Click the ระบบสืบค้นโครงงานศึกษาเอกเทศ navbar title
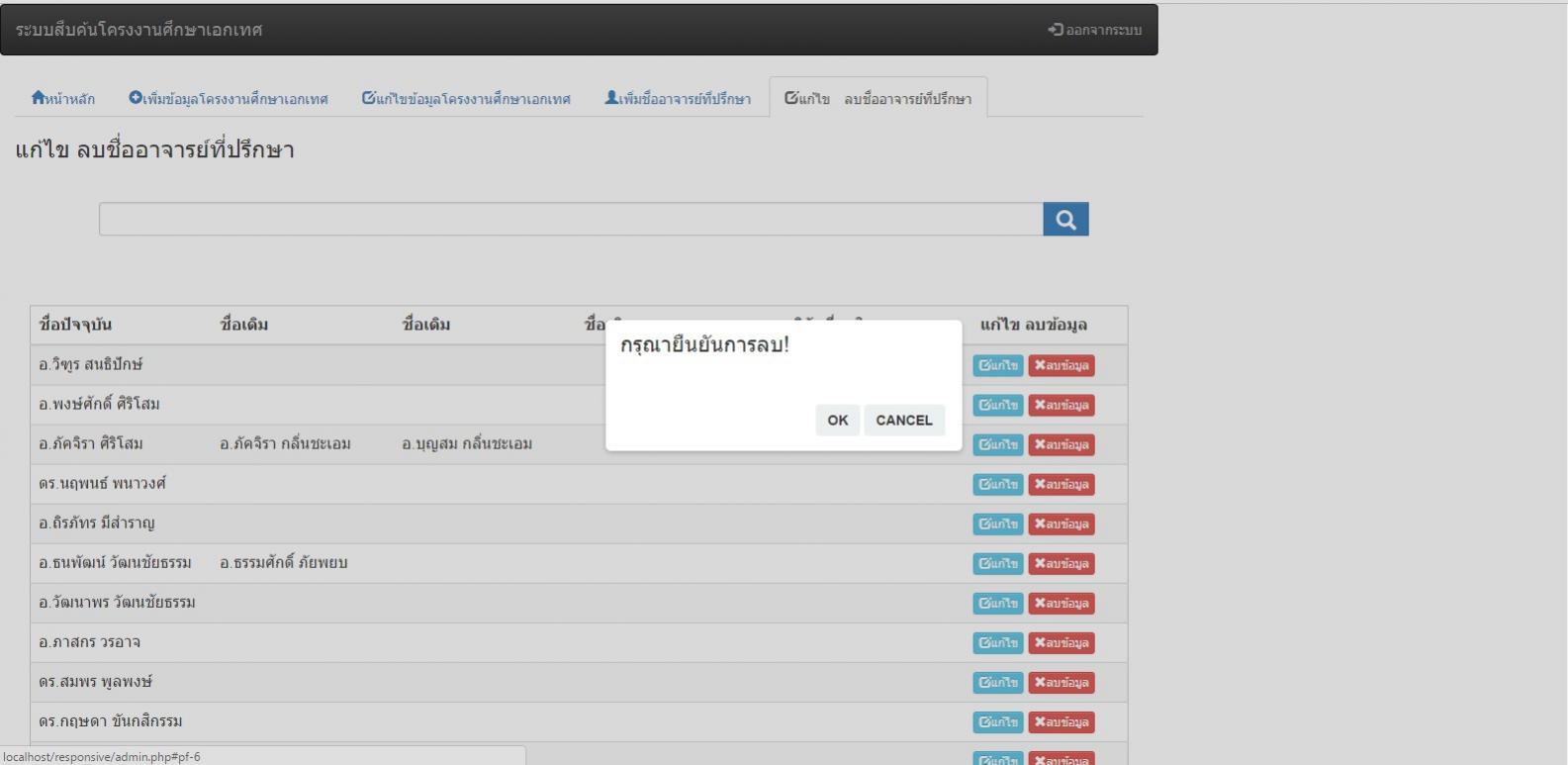This screenshot has height=765, width=1568. pos(138,30)
